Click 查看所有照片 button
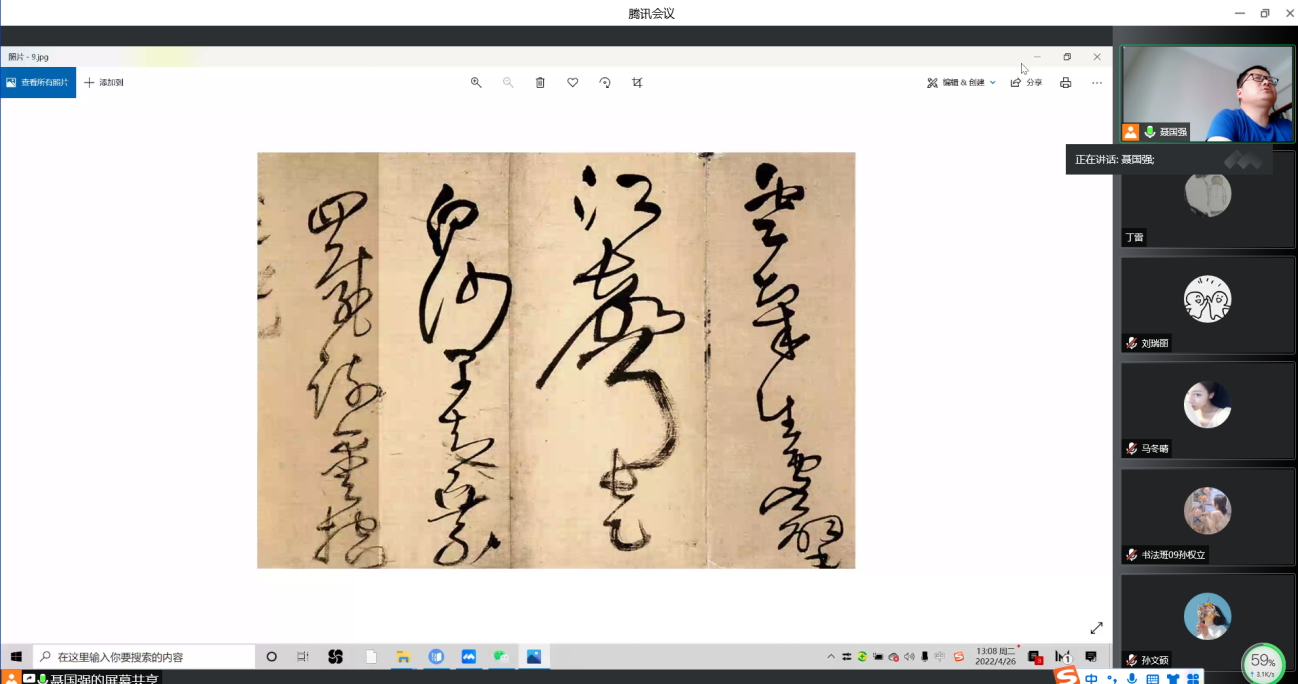 38,83
